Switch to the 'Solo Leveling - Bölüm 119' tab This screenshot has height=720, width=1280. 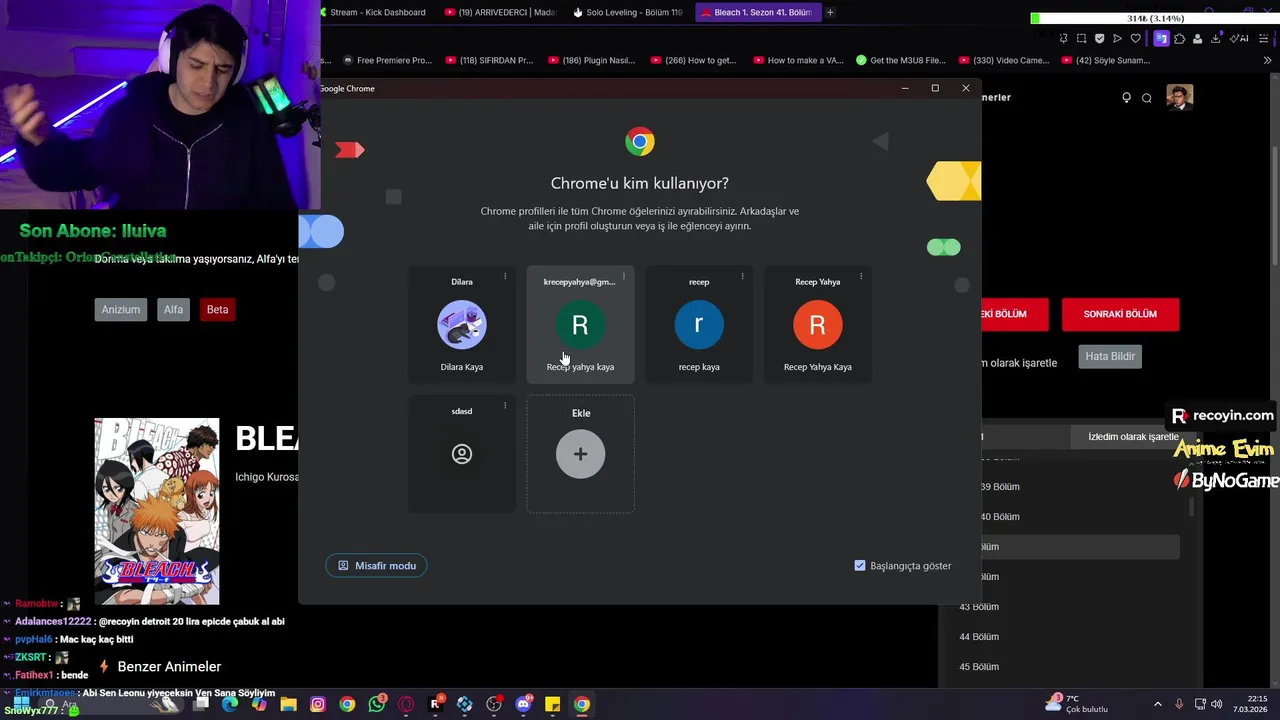point(628,12)
